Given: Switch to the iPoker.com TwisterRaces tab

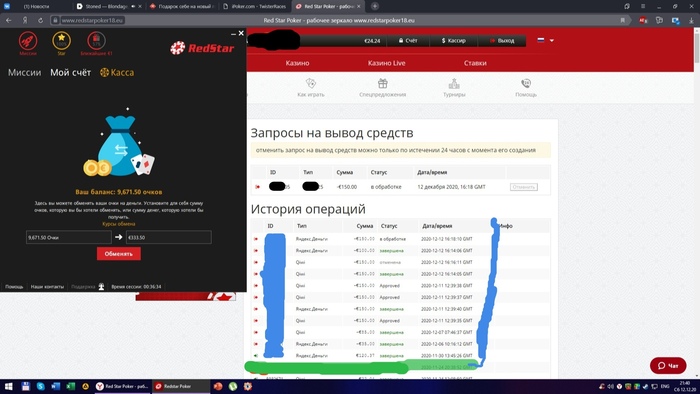Looking at the screenshot, I should pos(255,6).
